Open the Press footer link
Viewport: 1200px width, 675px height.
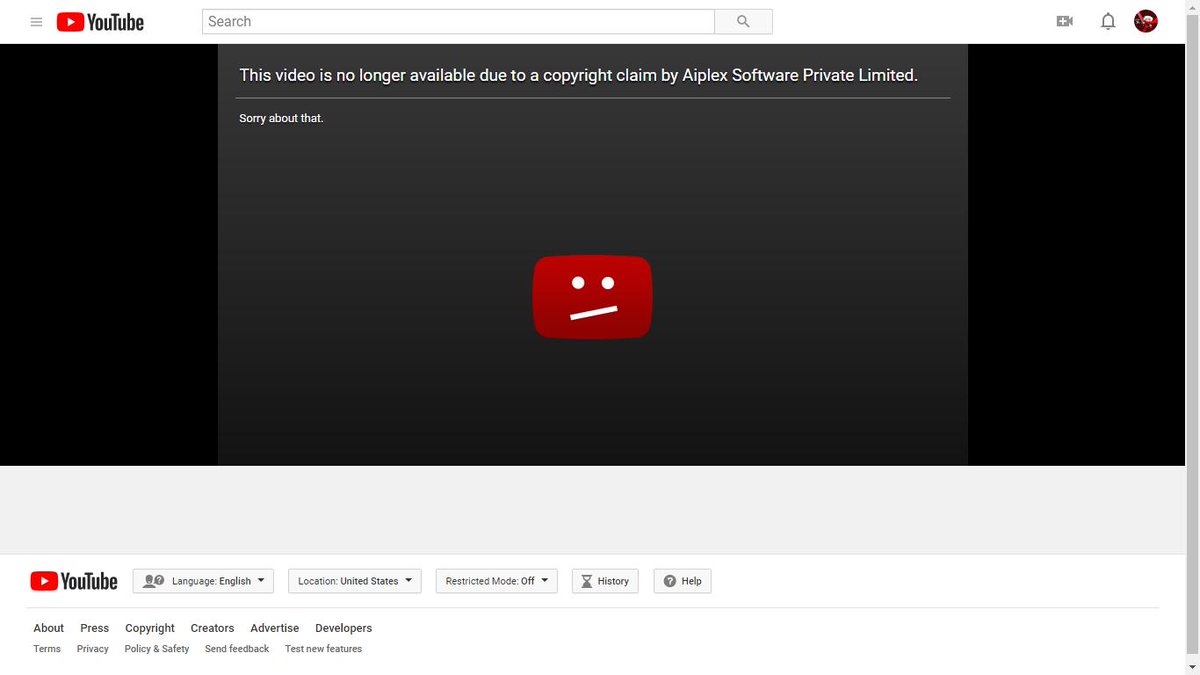point(95,628)
